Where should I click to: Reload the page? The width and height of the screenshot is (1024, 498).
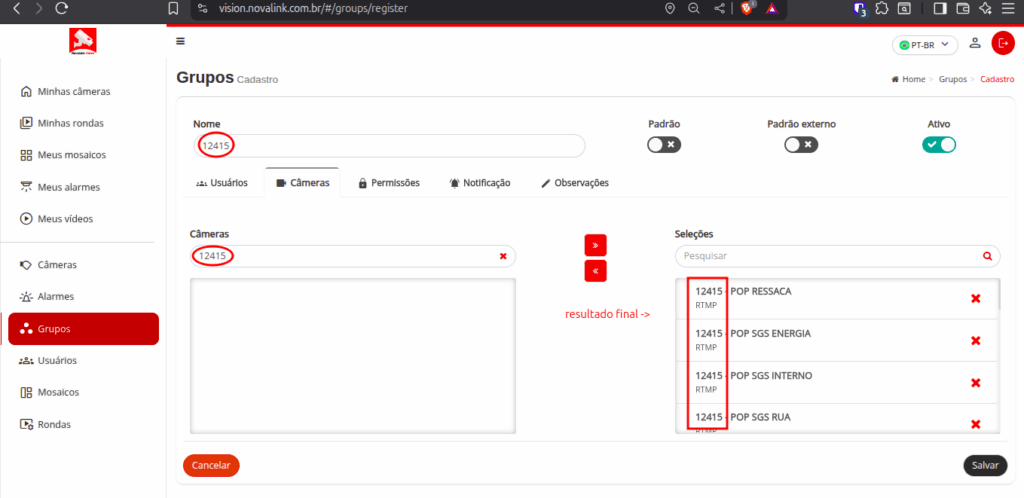(x=61, y=8)
